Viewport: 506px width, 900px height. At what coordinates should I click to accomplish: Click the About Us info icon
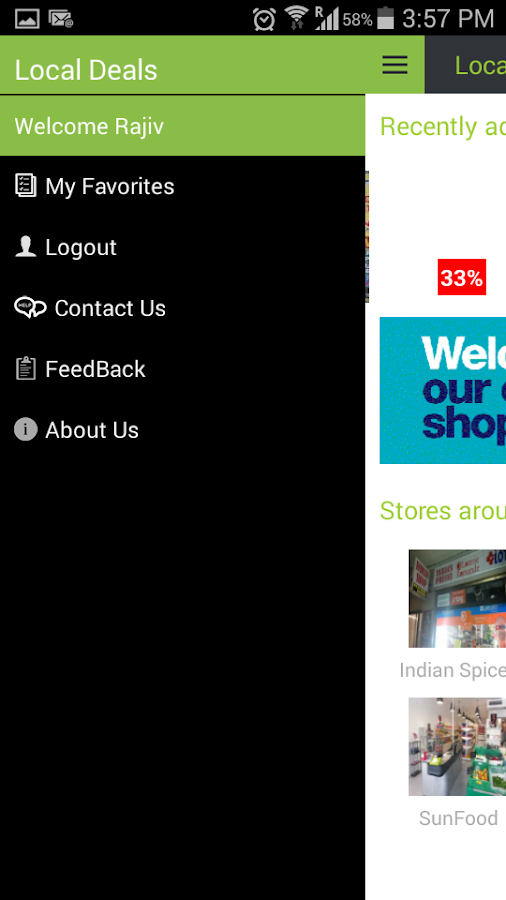click(x=25, y=429)
